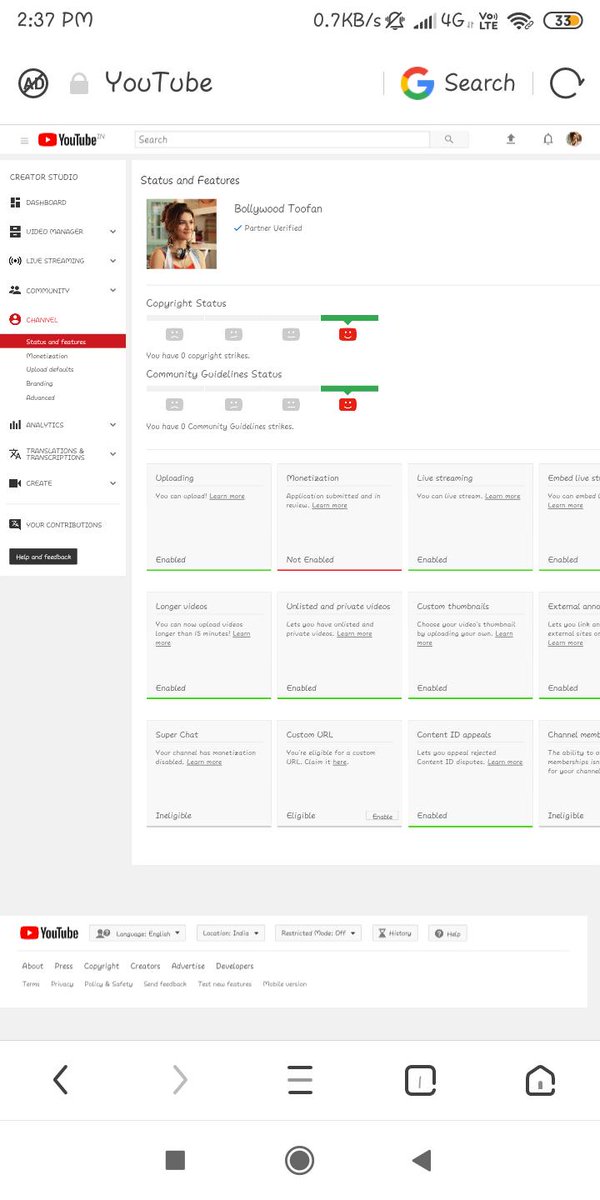Open Your Contributions
The height and width of the screenshot is (1200, 600).
[55, 525]
